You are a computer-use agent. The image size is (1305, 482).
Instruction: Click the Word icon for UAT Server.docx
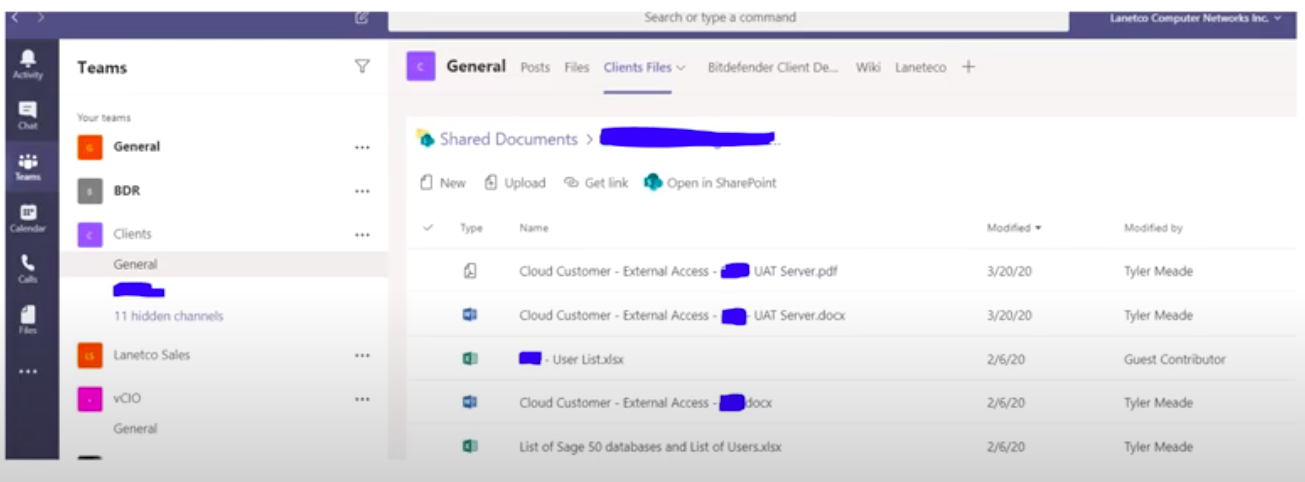(469, 315)
